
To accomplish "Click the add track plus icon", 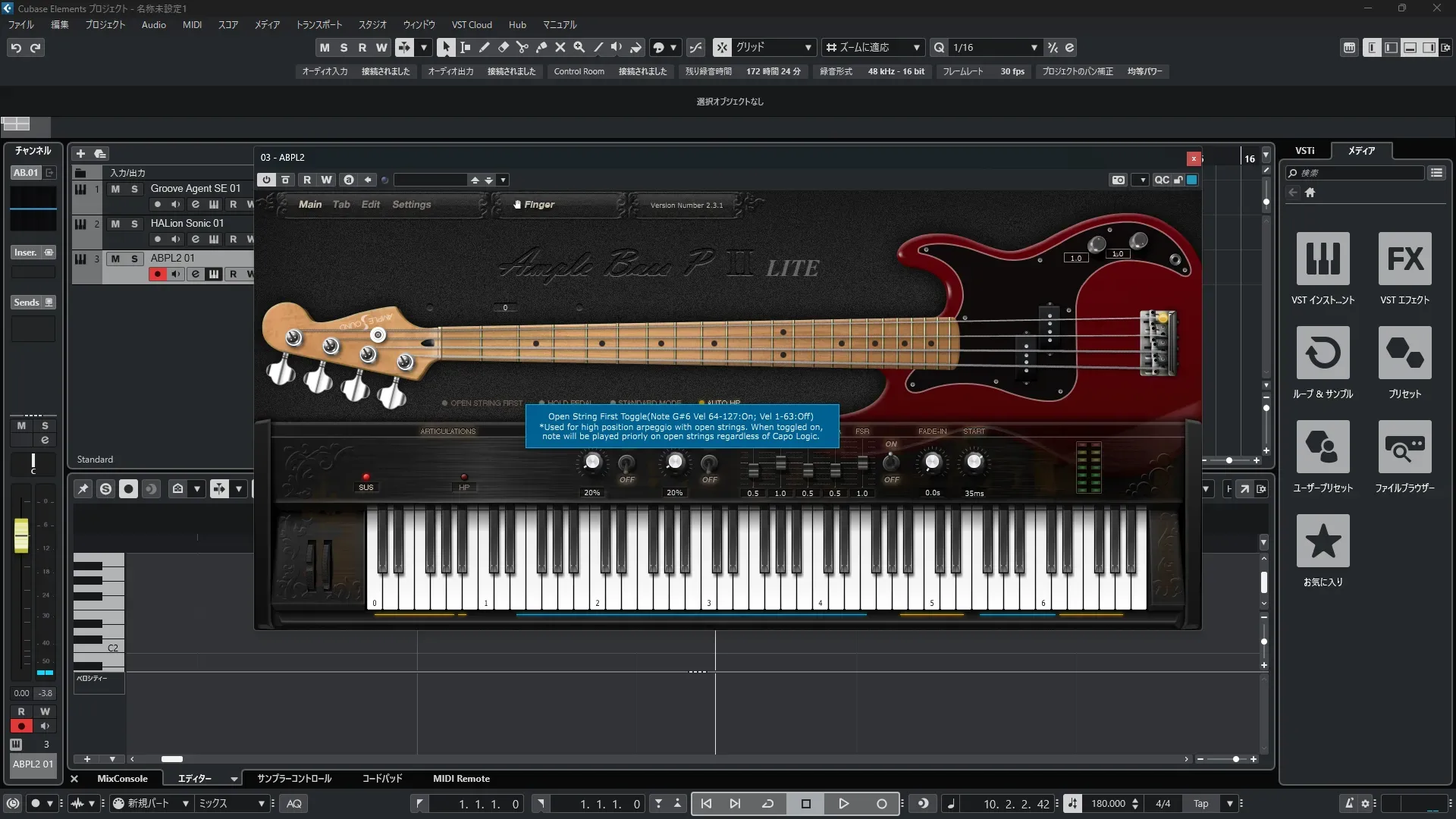I will 80,153.
